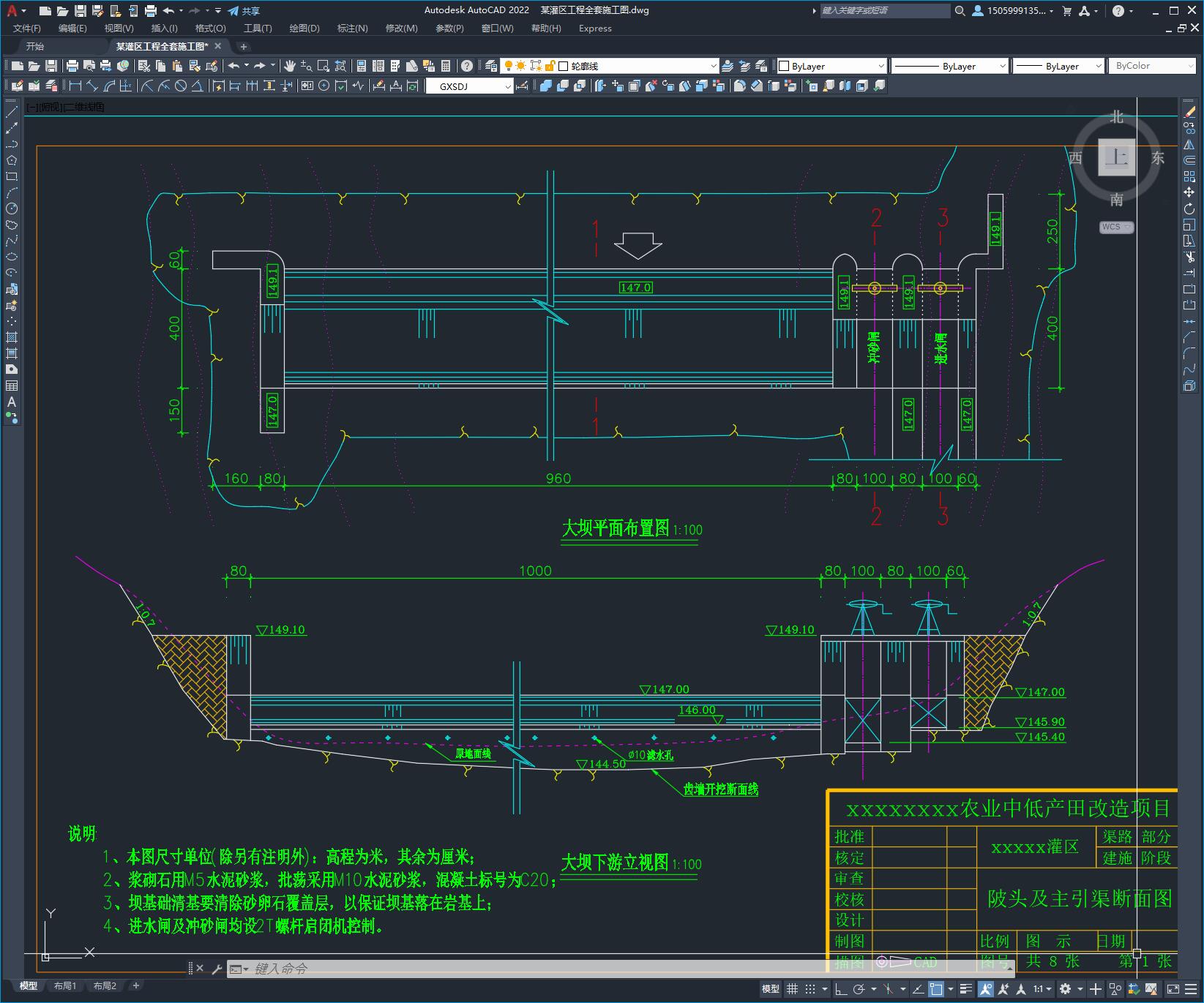Add a new drawing tab with plus button
Image resolution: width=1204 pixels, height=1003 pixels.
[x=244, y=47]
